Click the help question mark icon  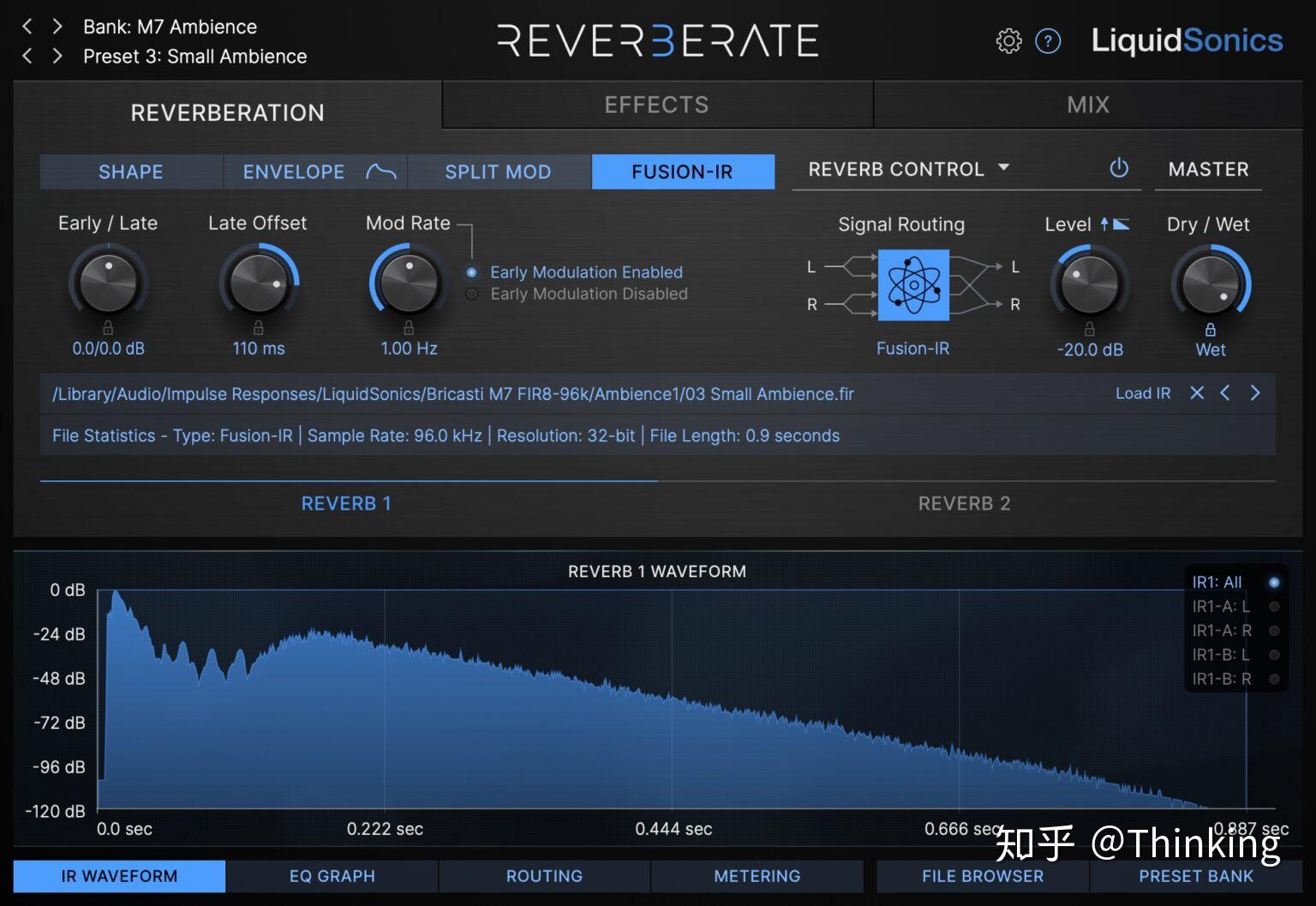pyautogui.click(x=1048, y=40)
